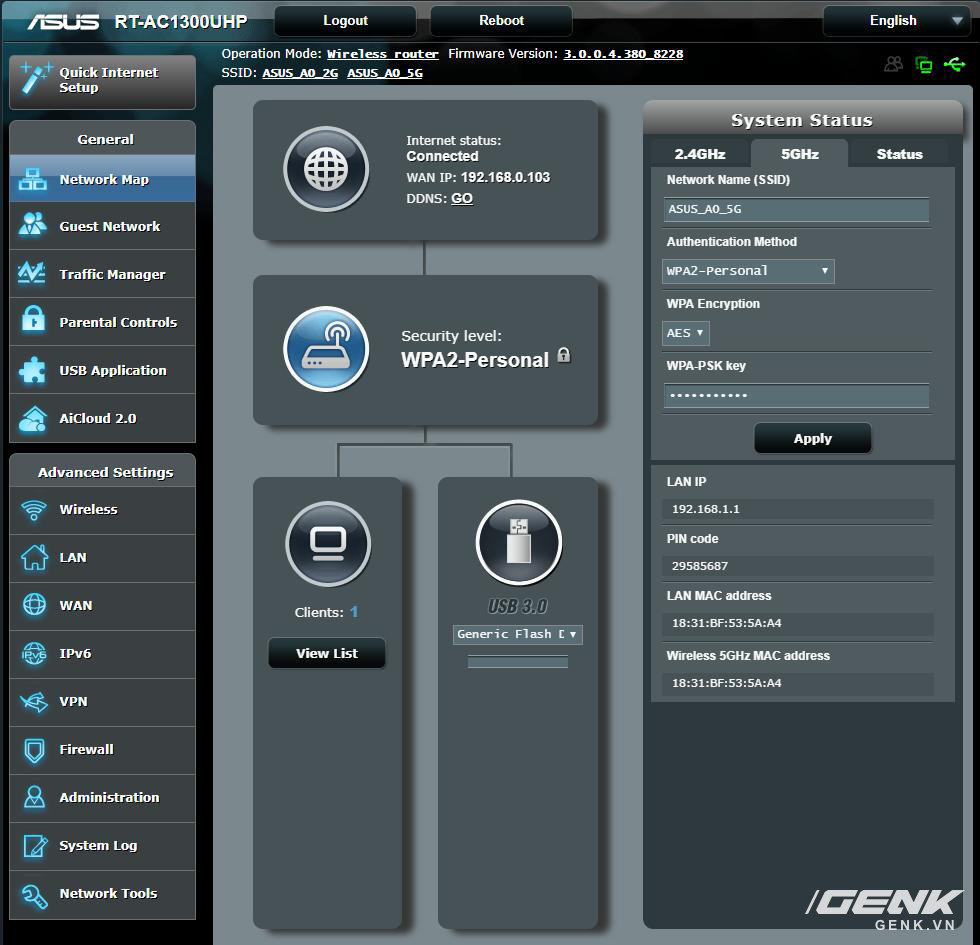Open the Authentication Method dropdown

click(748, 271)
